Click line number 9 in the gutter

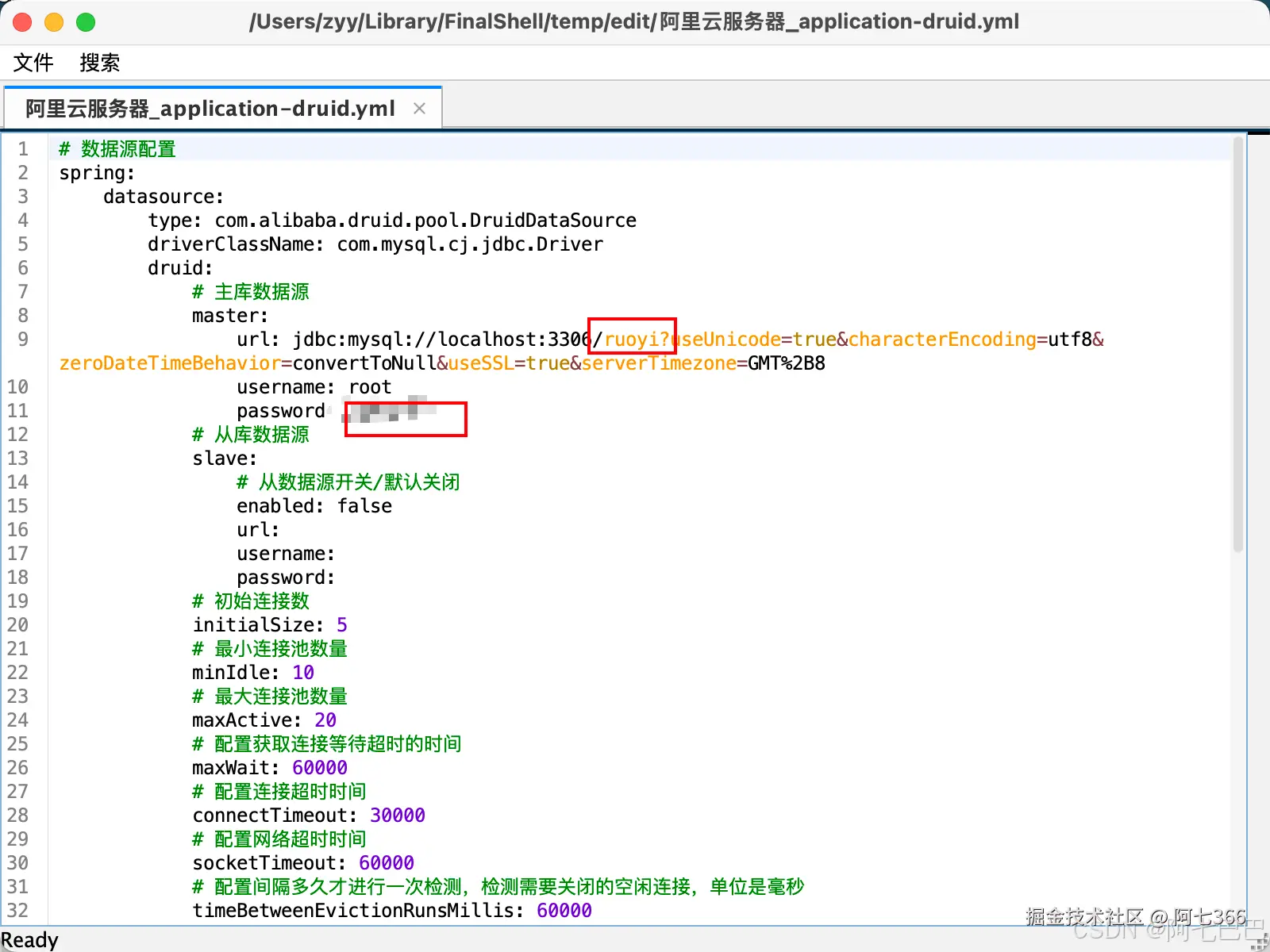(x=23, y=340)
